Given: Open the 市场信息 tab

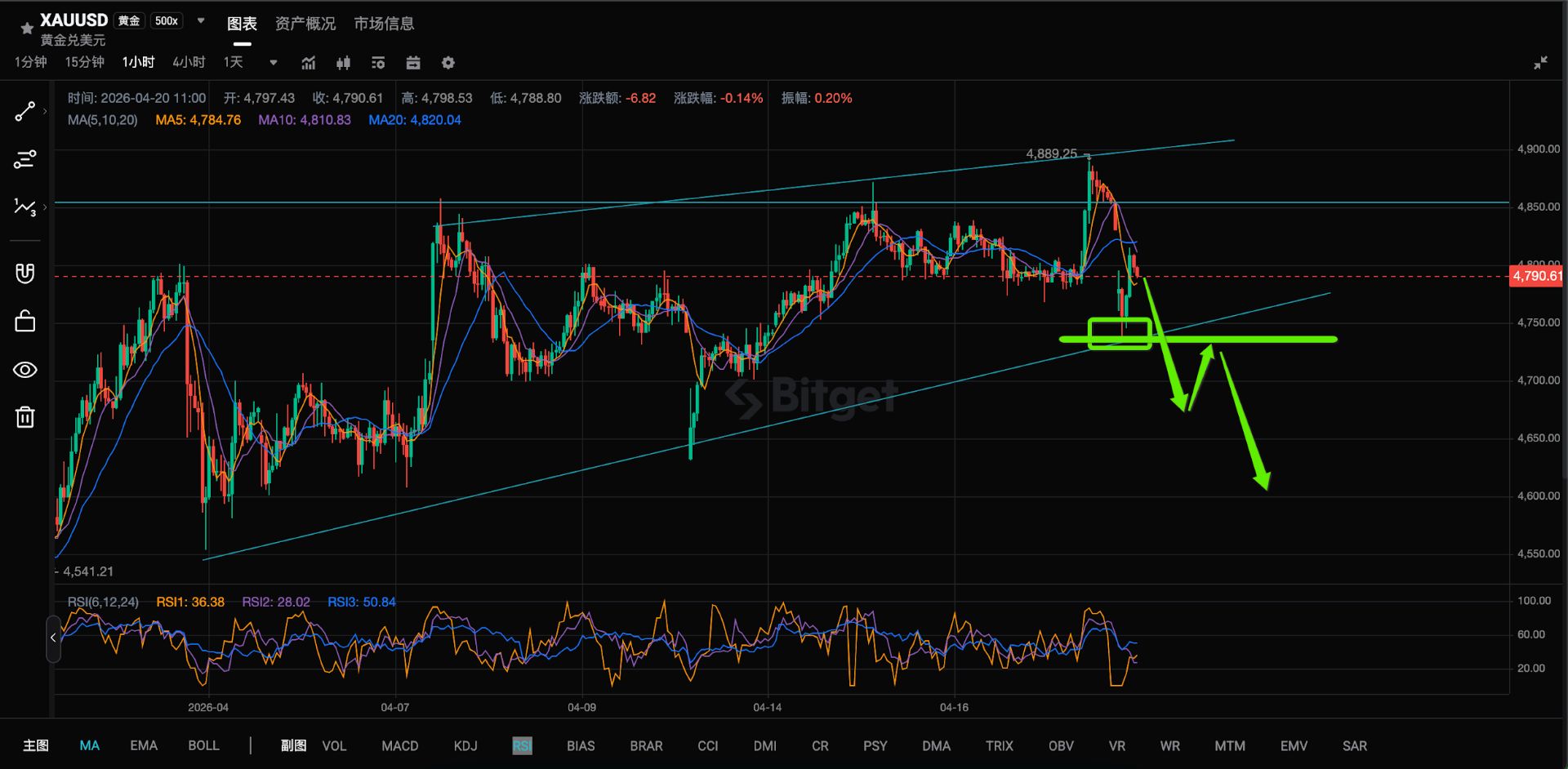Looking at the screenshot, I should click(x=384, y=24).
